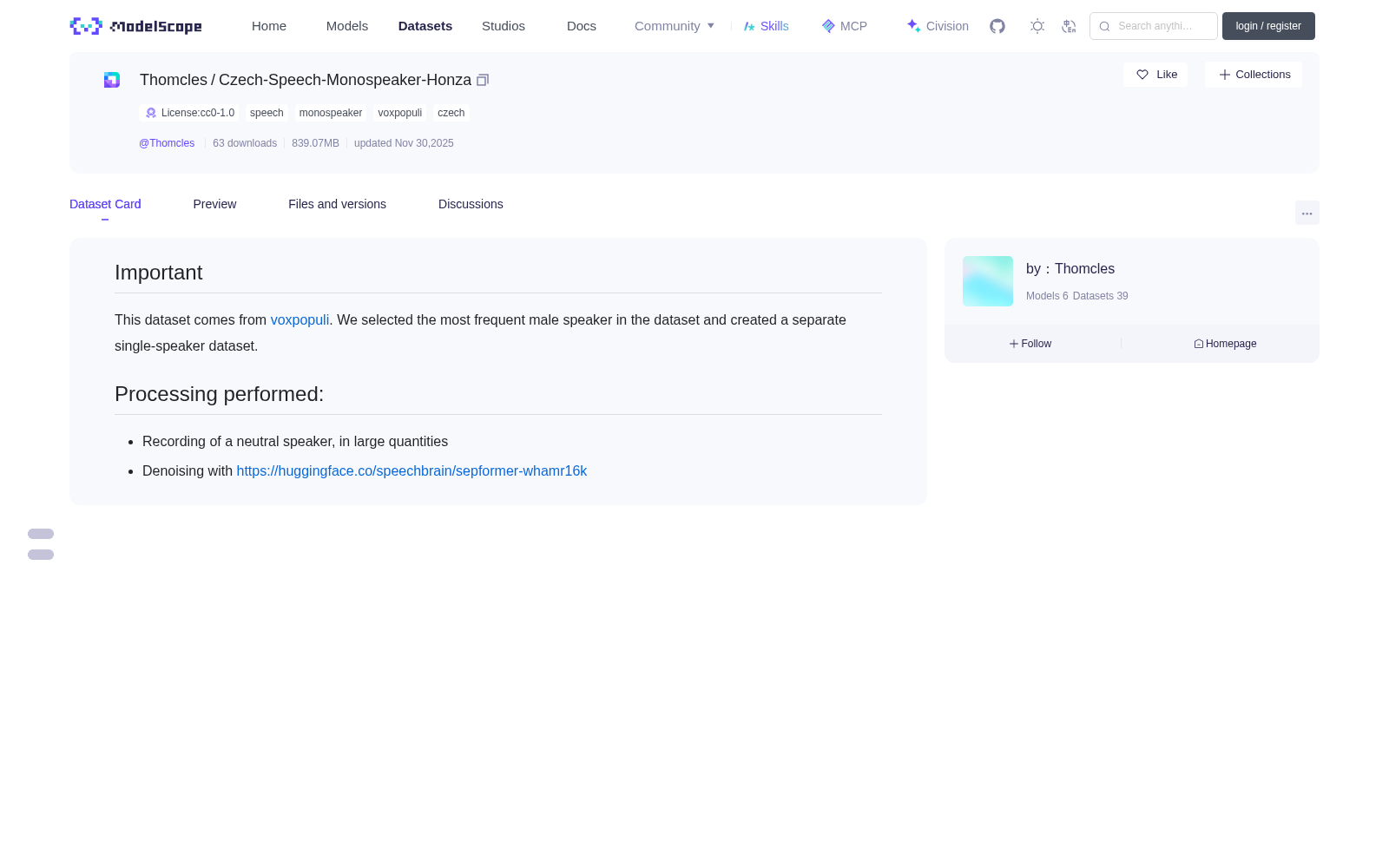Viewport: 1389px width, 868px height.
Task: Click the dataset avatar icon beside Thomcles
Action: tap(112, 80)
